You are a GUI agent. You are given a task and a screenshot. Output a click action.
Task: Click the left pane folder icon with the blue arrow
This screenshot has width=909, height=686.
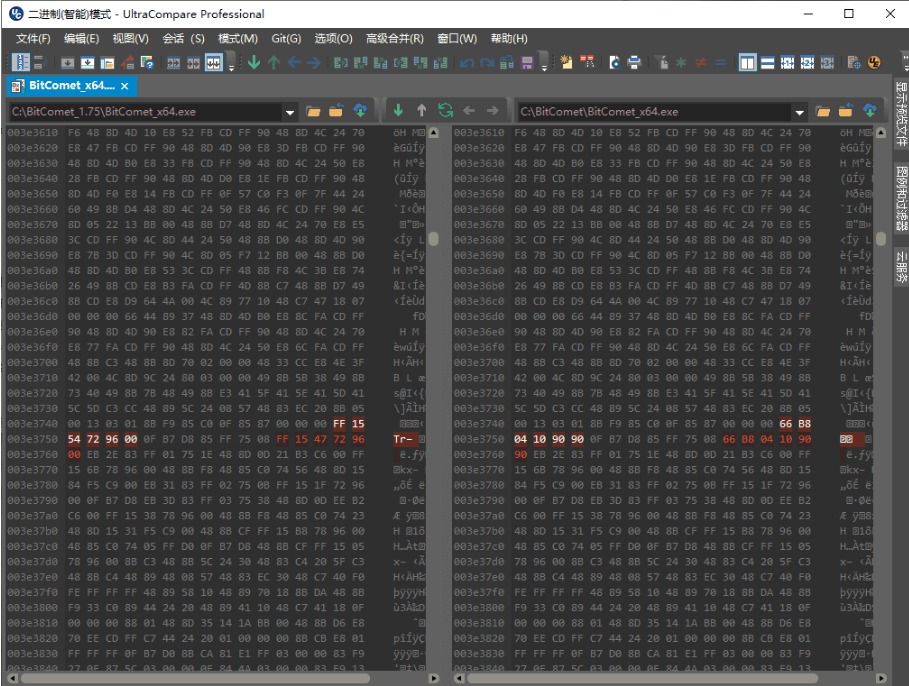point(336,111)
